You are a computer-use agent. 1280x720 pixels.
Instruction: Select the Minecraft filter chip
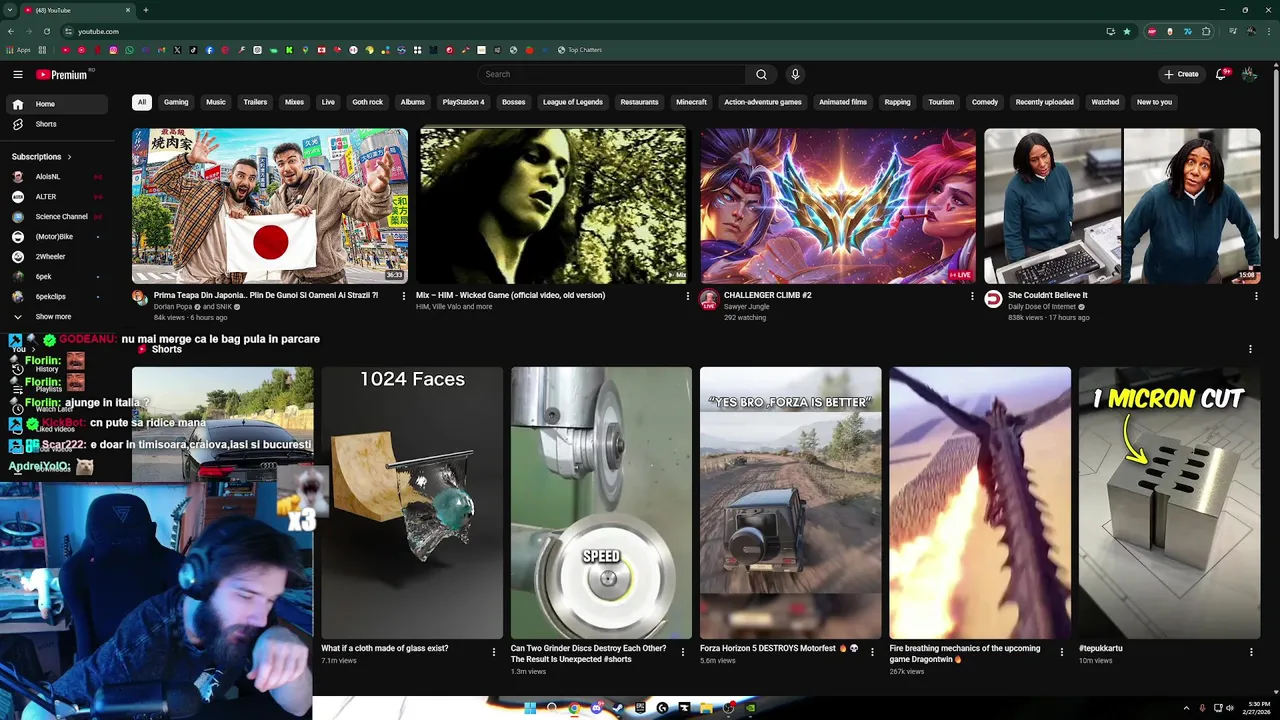pyautogui.click(x=691, y=102)
